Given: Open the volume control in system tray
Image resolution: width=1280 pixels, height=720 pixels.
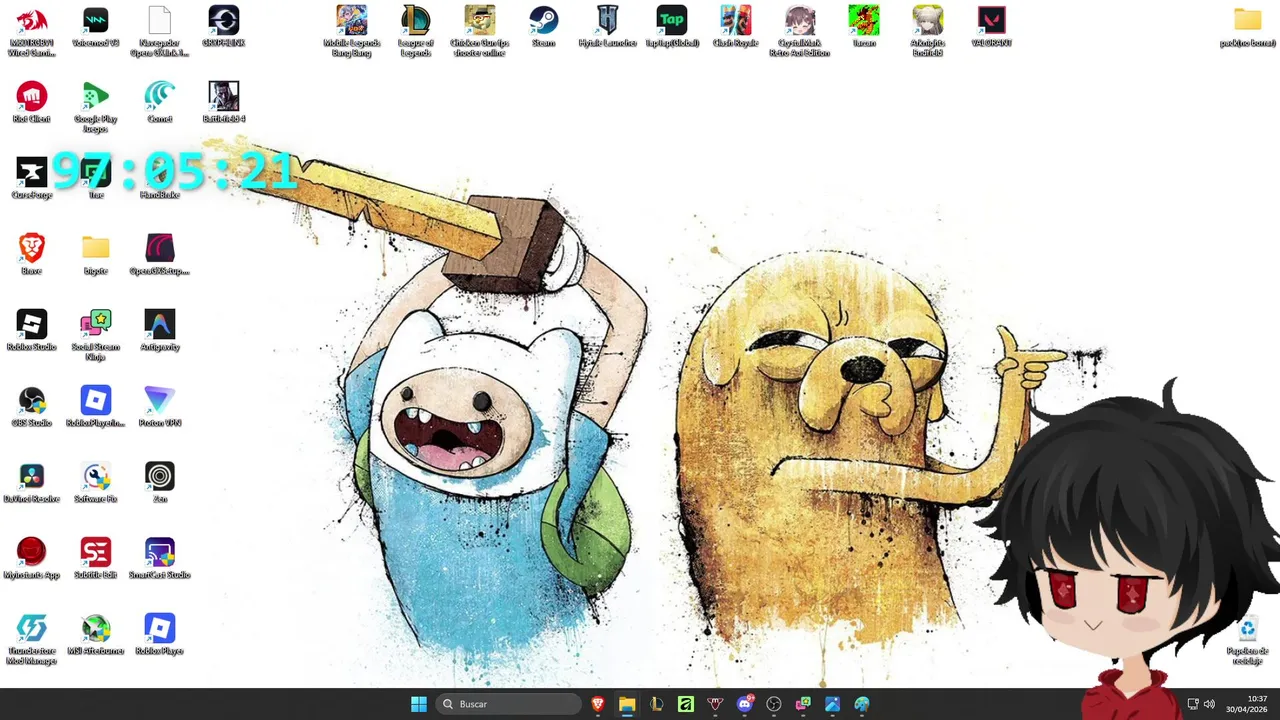Looking at the screenshot, I should coord(1209,704).
